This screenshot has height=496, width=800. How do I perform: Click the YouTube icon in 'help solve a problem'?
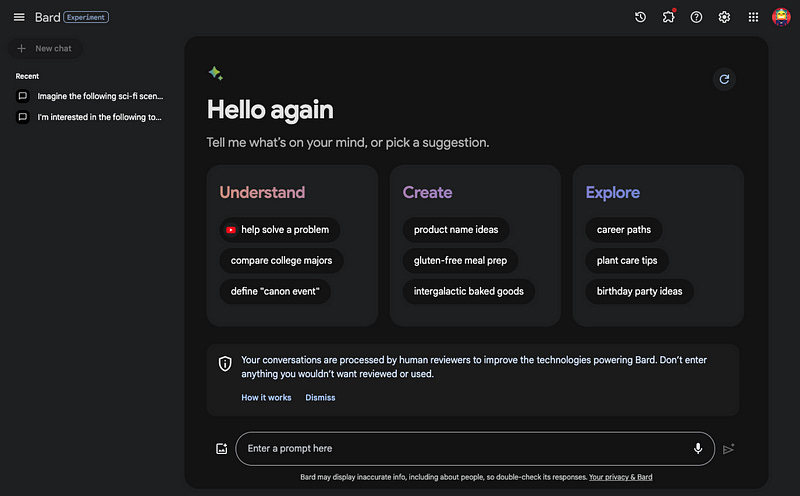tap(231, 230)
